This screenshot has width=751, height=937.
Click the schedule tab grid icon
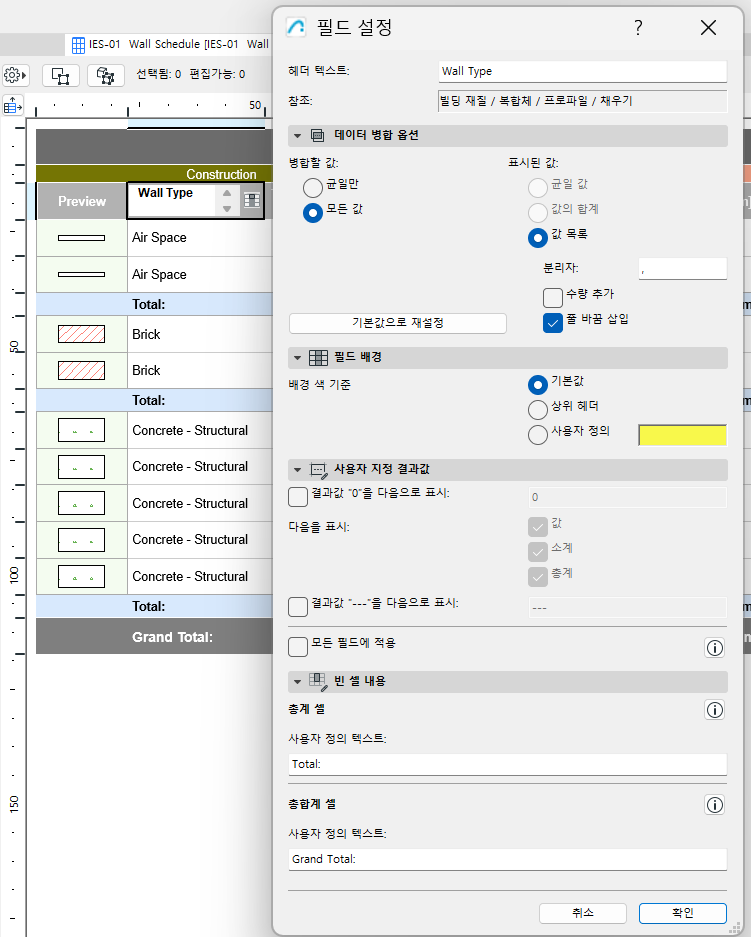coord(78,45)
